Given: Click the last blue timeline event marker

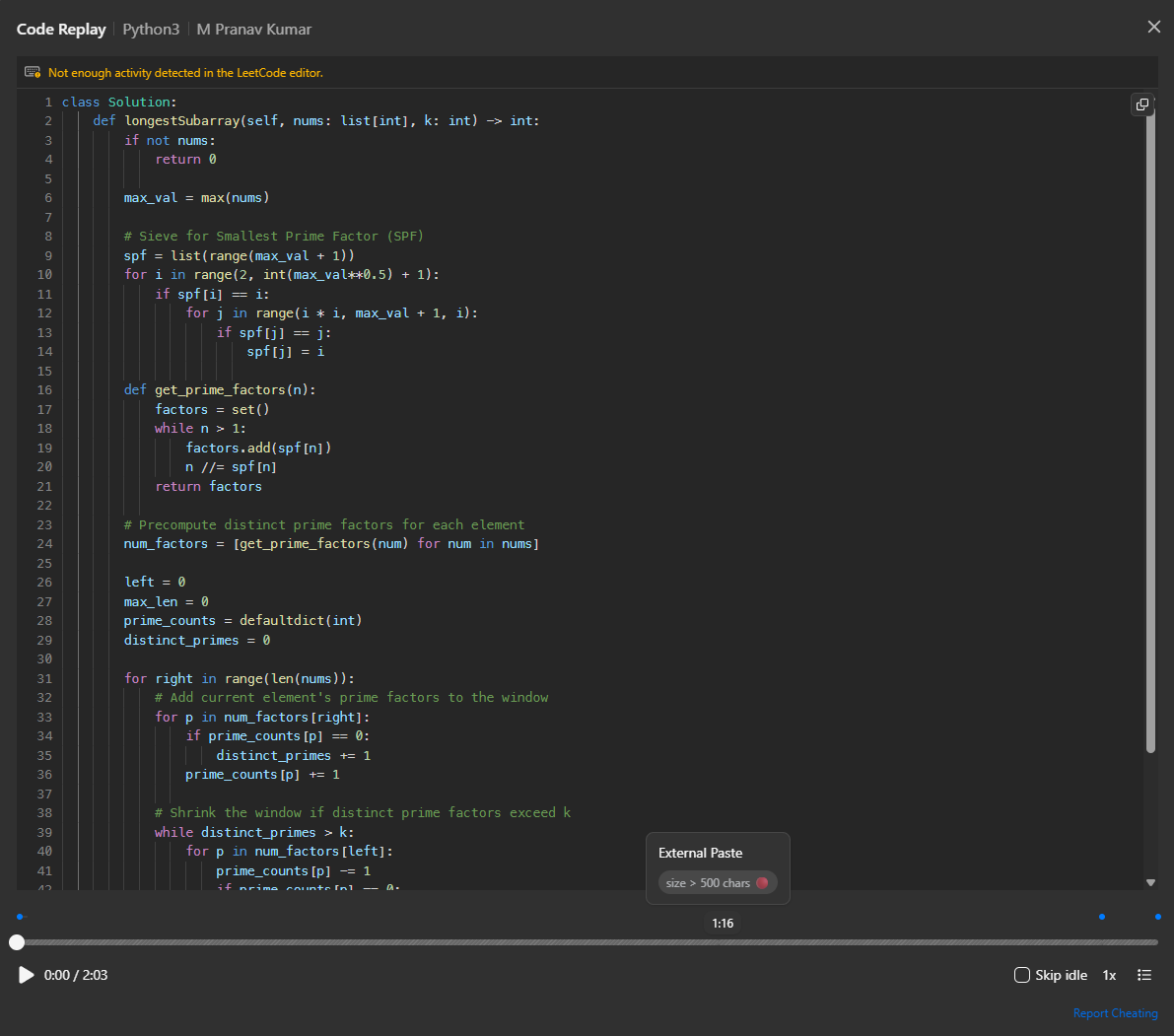Looking at the screenshot, I should click(x=1157, y=916).
